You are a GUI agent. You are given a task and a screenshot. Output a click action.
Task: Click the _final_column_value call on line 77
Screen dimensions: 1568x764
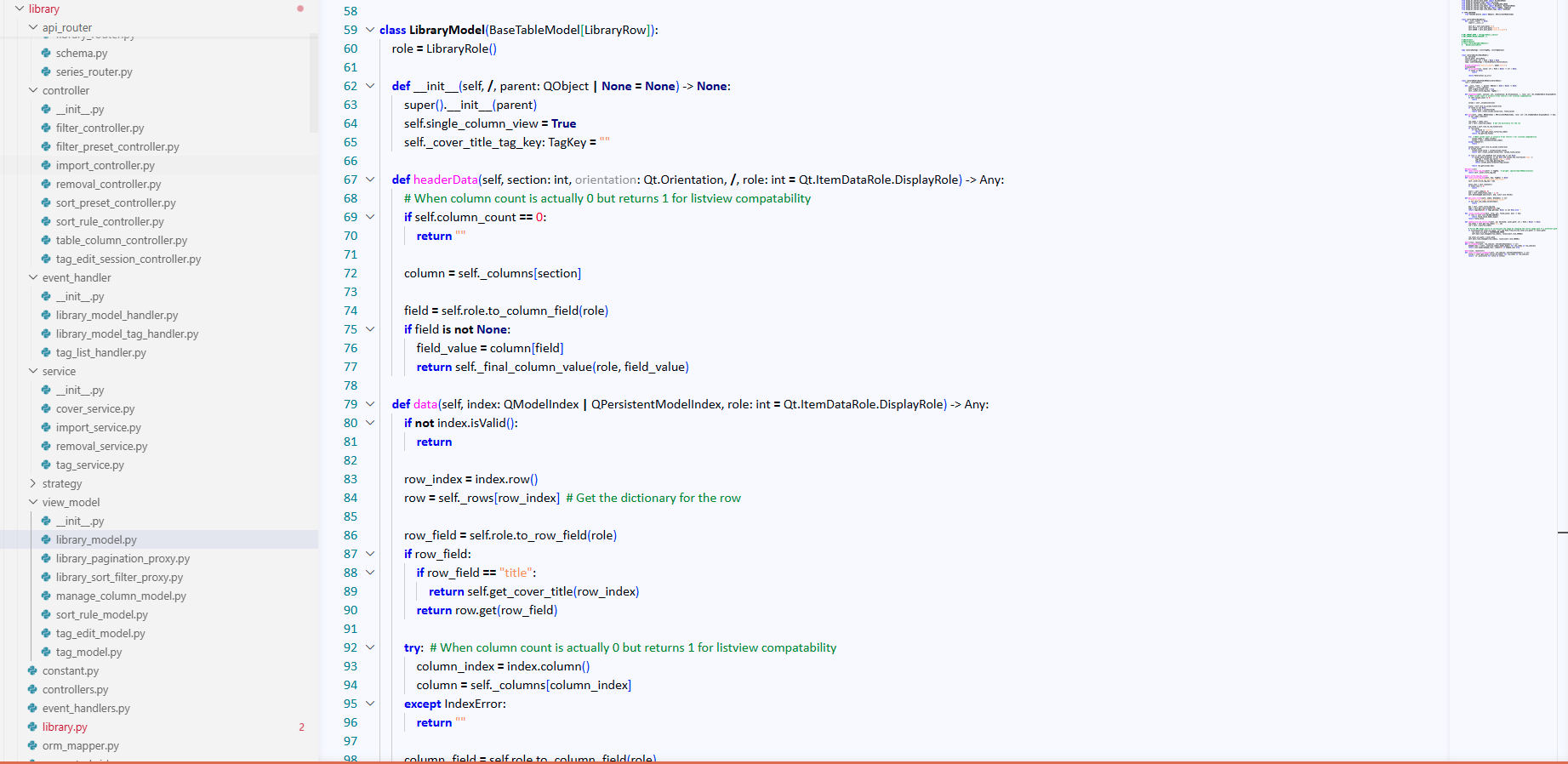tap(536, 367)
